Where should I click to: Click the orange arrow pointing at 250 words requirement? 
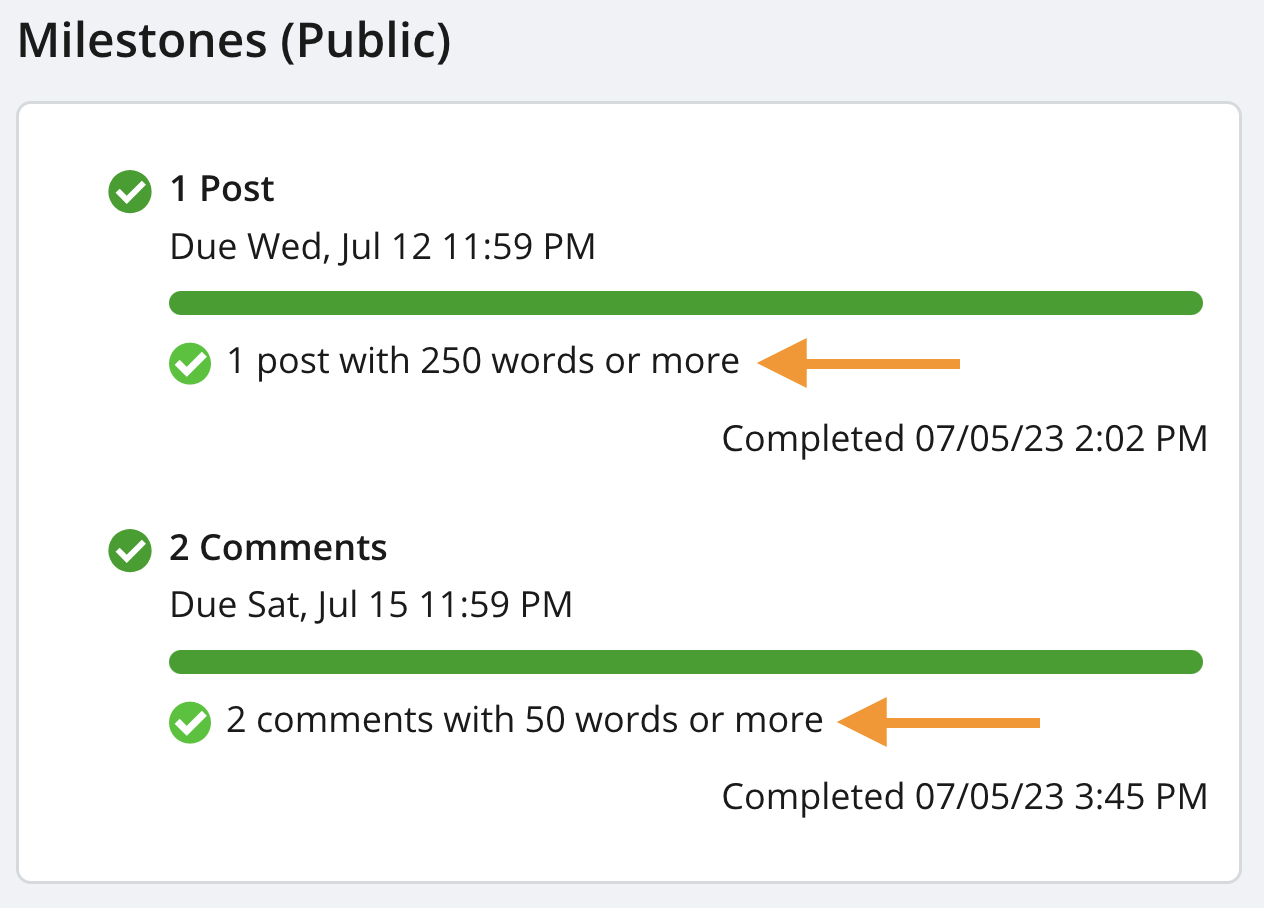click(859, 362)
